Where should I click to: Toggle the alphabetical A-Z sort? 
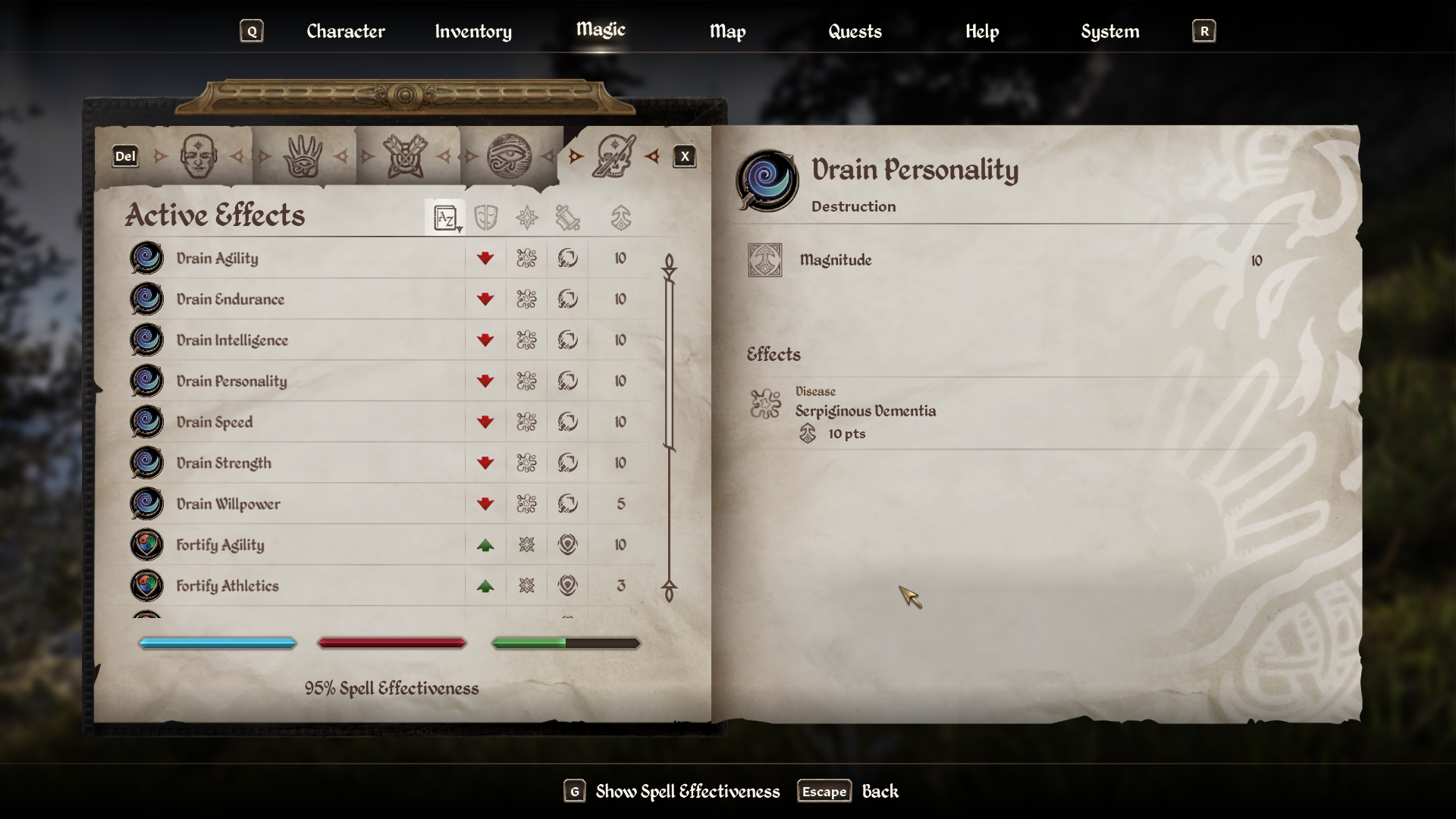445,218
